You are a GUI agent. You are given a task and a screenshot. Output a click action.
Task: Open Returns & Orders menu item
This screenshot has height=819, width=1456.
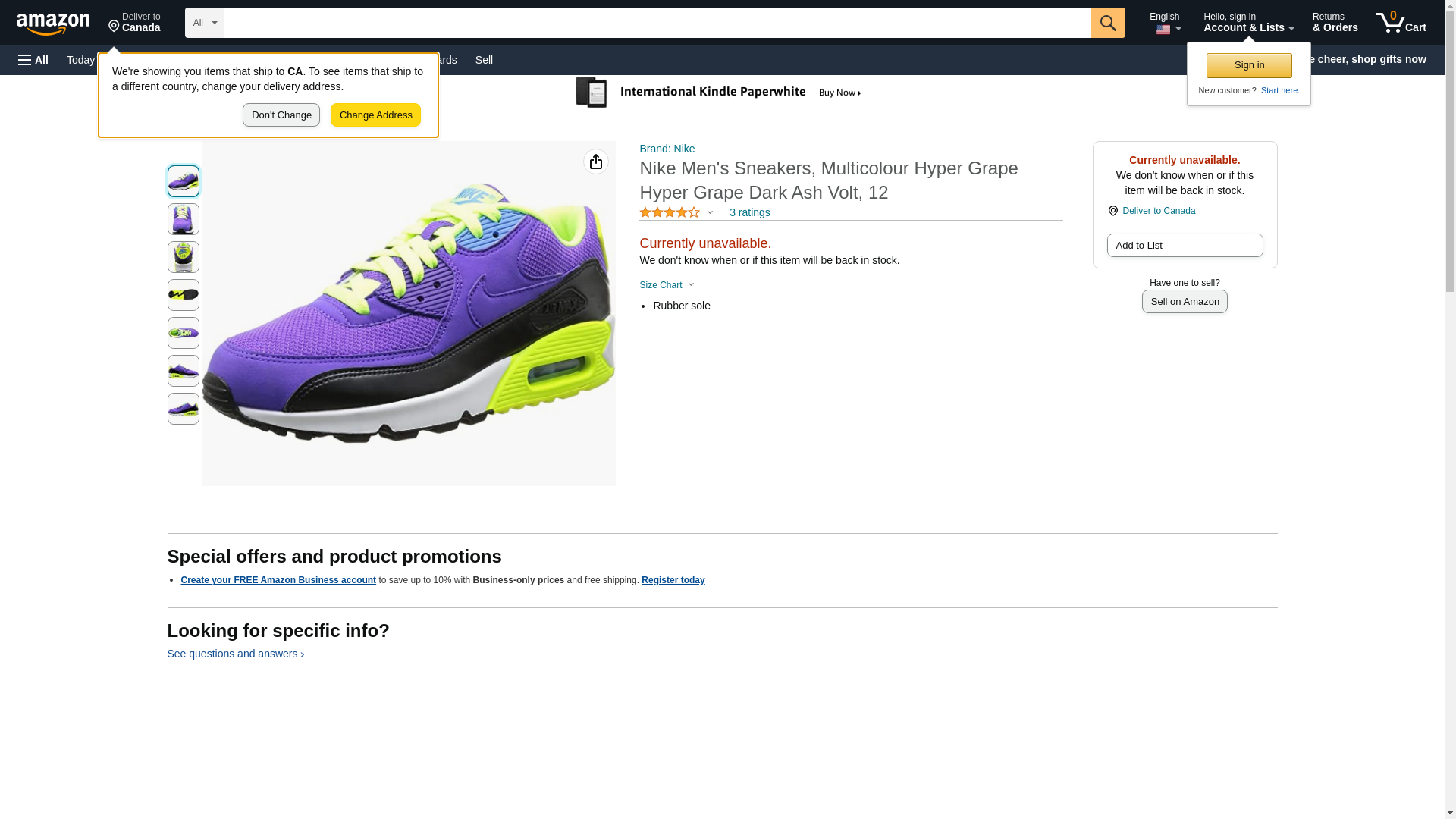click(x=1335, y=23)
